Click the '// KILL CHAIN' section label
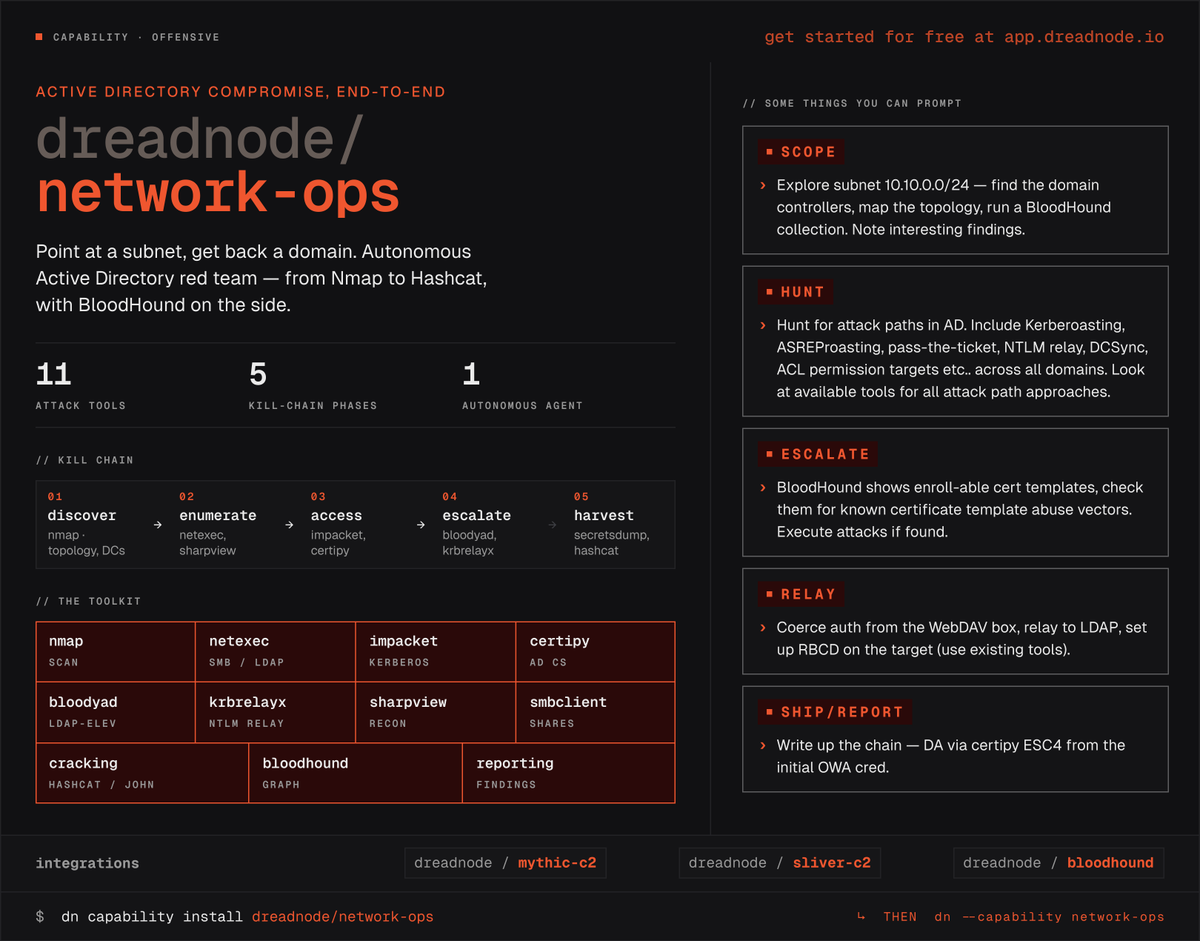This screenshot has height=941, width=1200. (84, 460)
